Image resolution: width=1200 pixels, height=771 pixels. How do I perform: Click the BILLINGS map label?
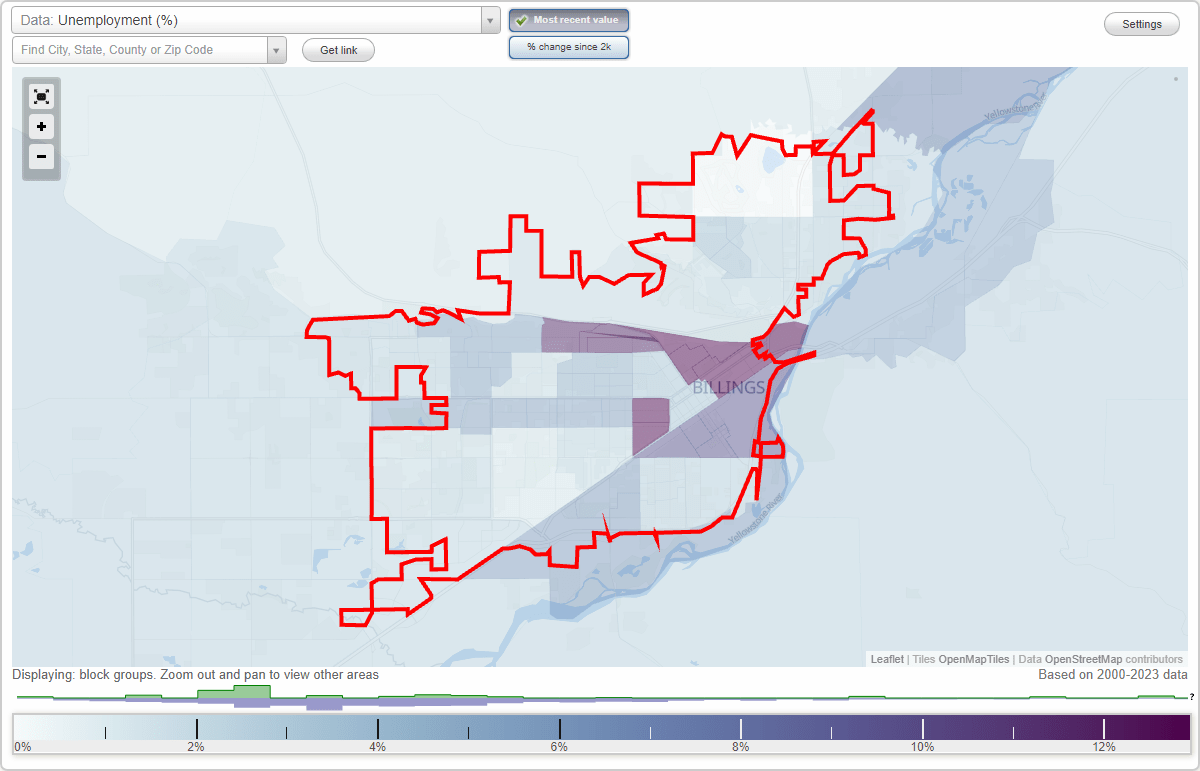tap(729, 387)
